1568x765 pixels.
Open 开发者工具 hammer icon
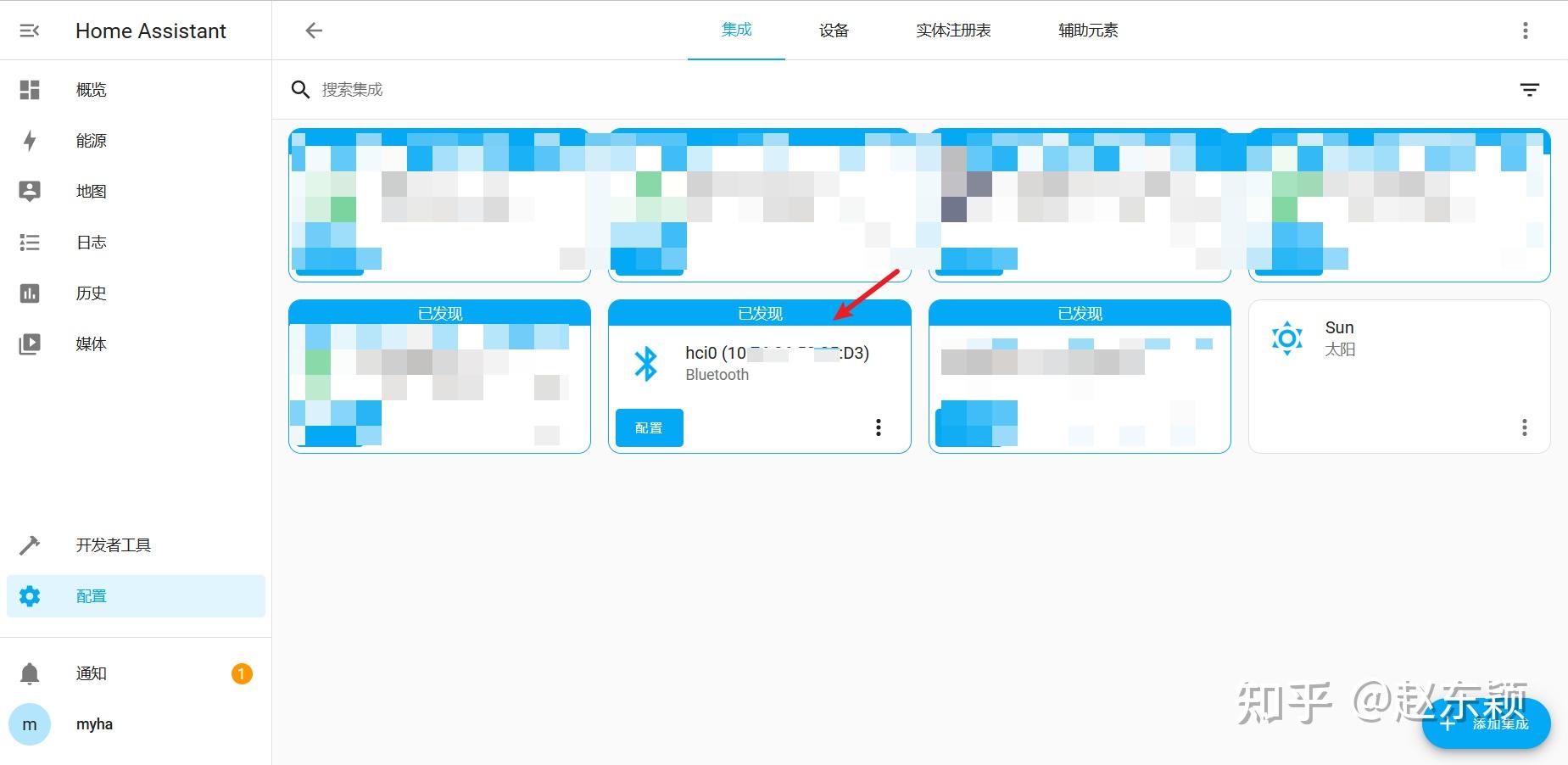point(30,545)
